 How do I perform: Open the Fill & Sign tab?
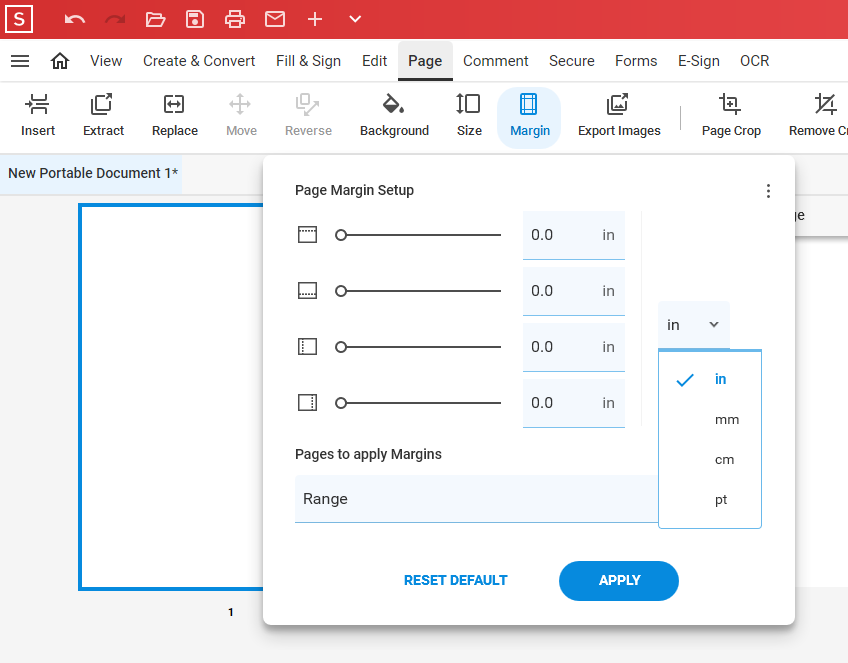308,61
